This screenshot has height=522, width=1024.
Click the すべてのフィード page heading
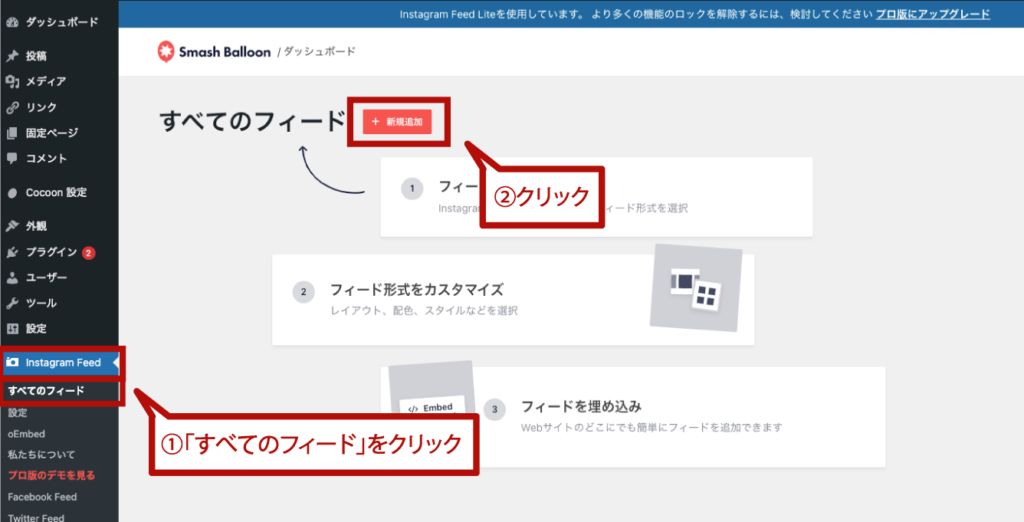[x=252, y=122]
